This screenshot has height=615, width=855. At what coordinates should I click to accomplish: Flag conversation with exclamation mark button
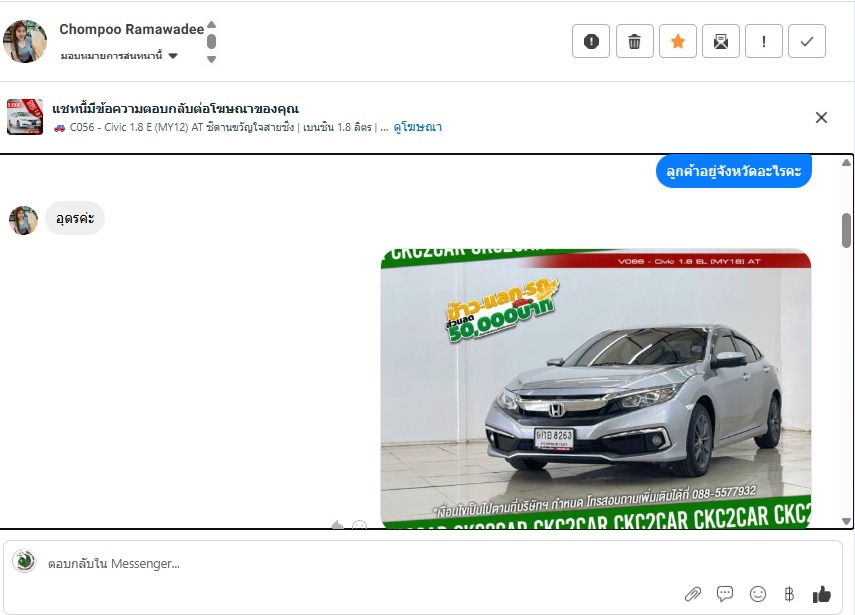pos(763,41)
